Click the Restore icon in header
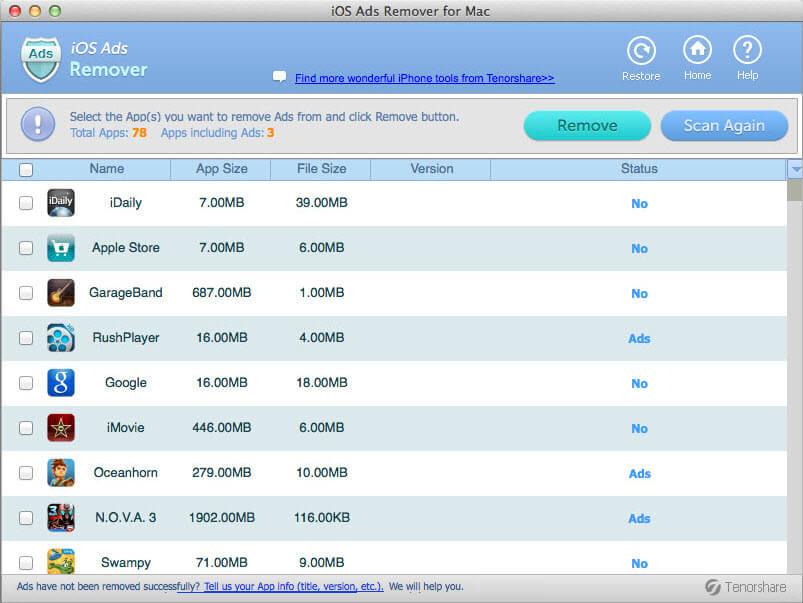 point(640,51)
